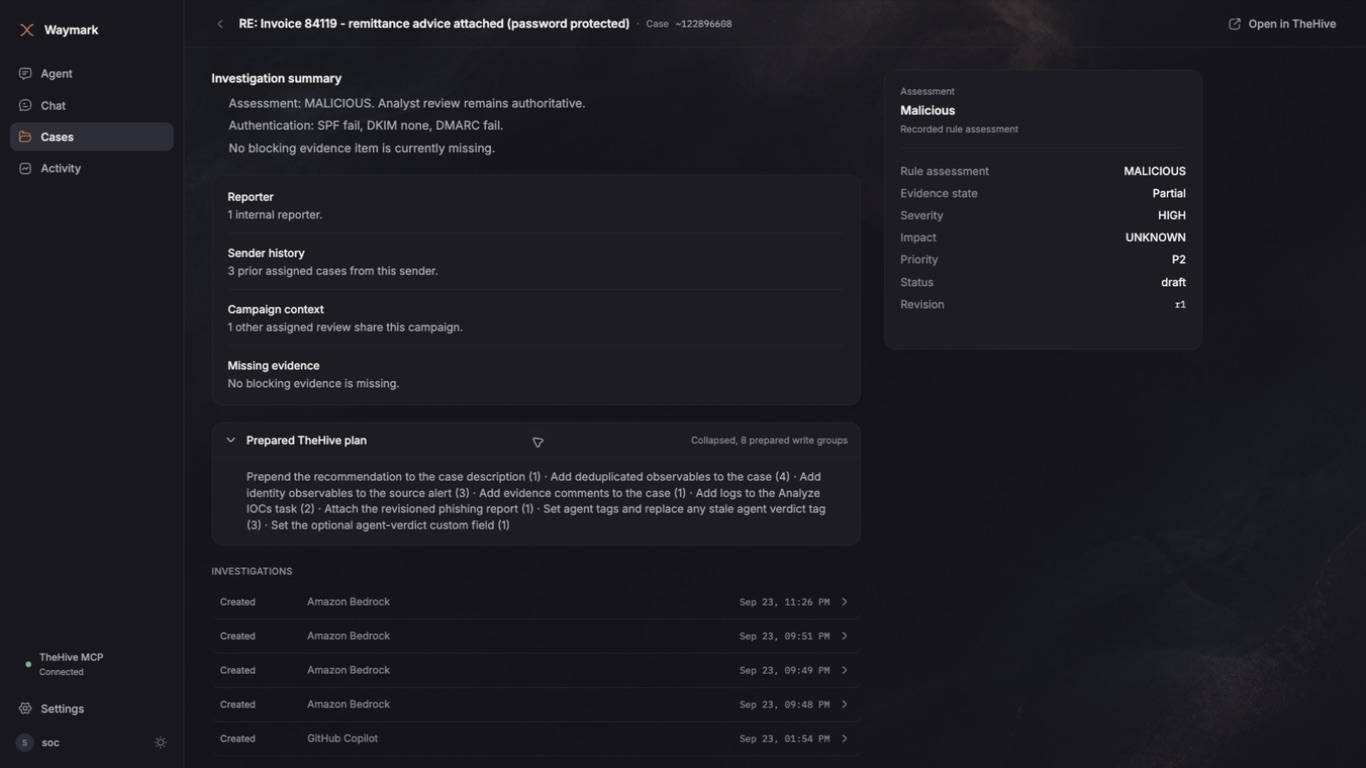
Task: Open the 09:49 PM Amazon Bedrock investigation
Action: pos(536,670)
